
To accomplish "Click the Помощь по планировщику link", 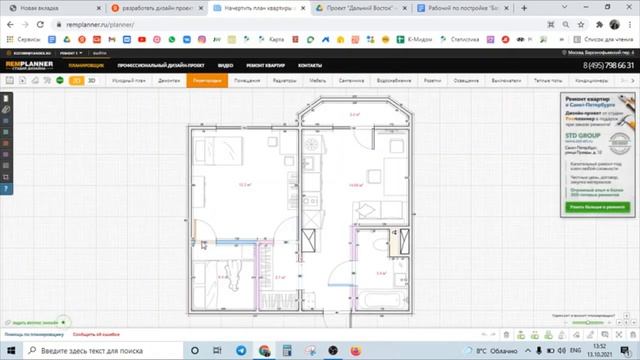I will (x=34, y=334).
